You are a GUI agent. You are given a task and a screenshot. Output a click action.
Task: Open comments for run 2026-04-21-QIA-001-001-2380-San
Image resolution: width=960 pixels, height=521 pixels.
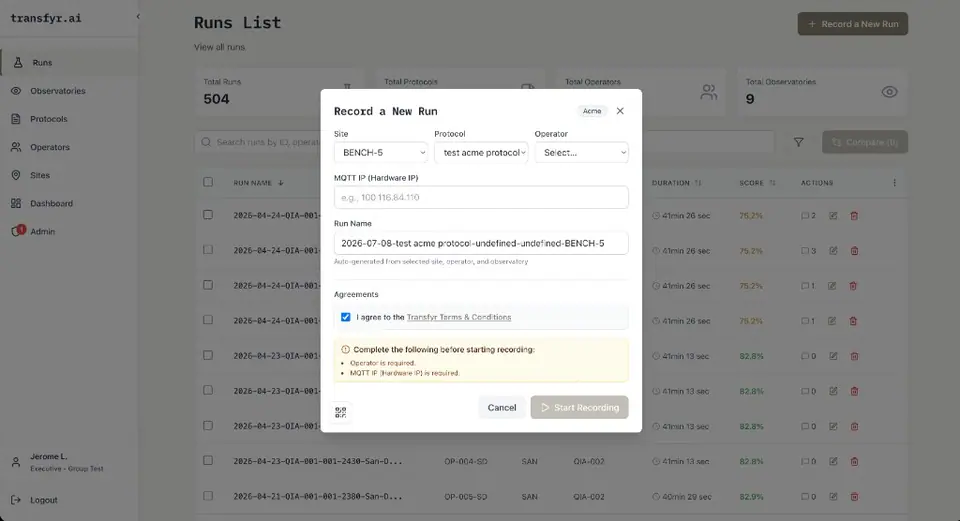tap(808, 497)
